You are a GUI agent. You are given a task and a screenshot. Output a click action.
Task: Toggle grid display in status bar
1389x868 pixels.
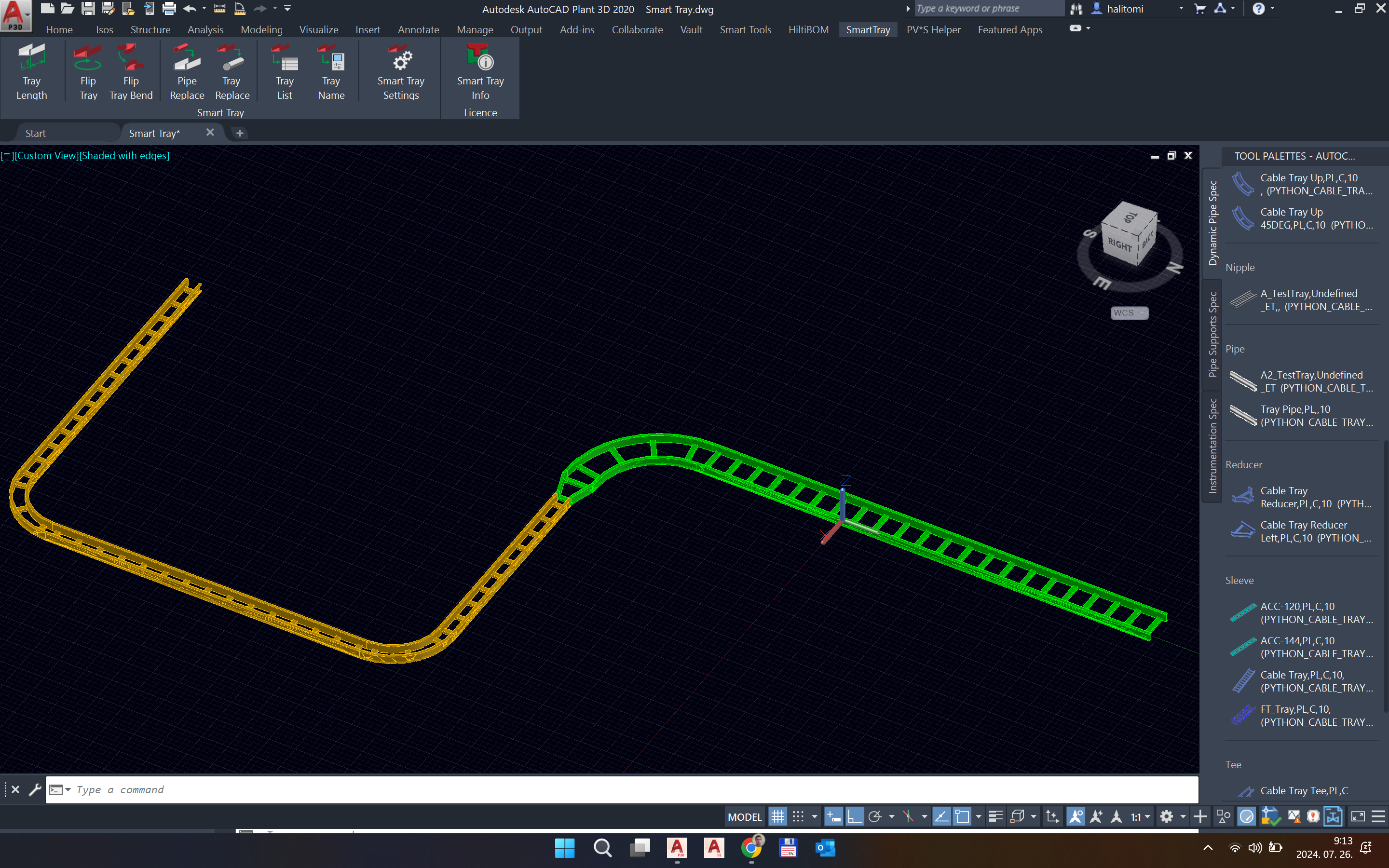click(777, 816)
